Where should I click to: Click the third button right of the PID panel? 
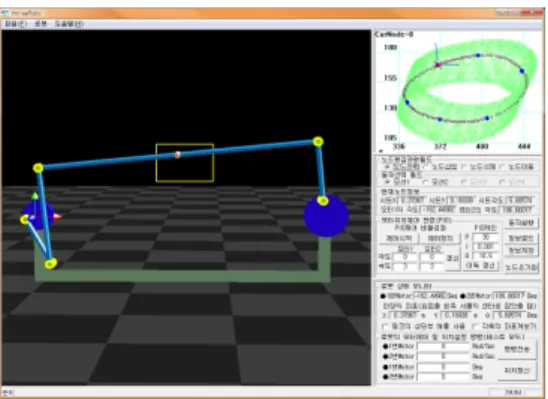point(521,251)
